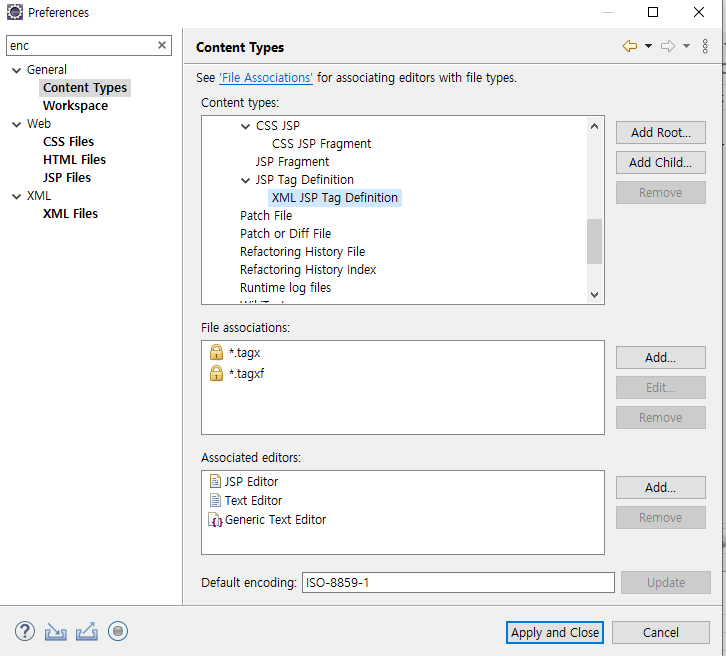
Task: Collapse the General tree node
Action: coord(17,70)
